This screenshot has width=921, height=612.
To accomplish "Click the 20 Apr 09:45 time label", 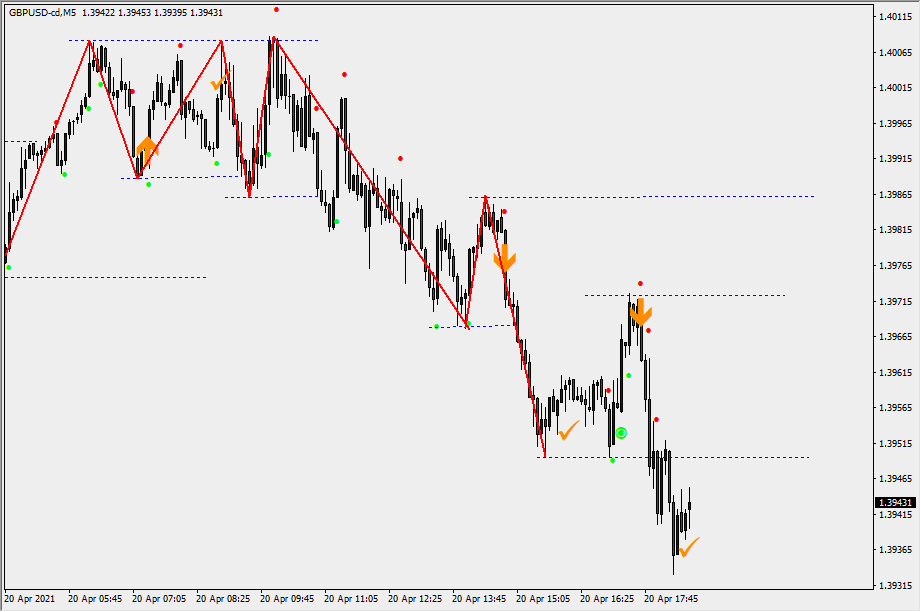I will 287,599.
